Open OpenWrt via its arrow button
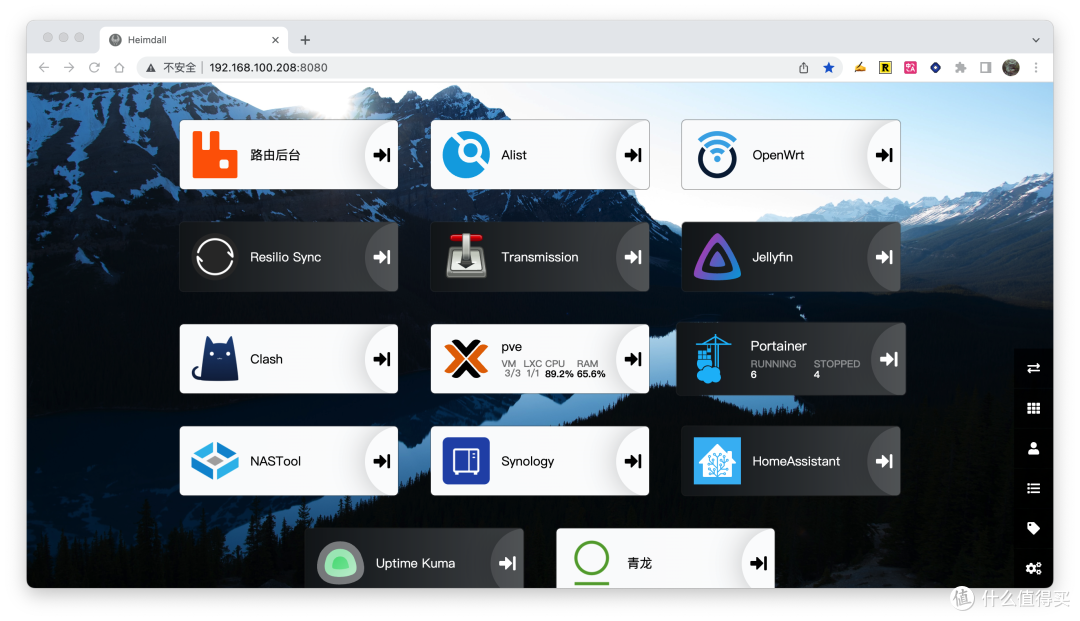Viewport: 1080px width, 621px height. [x=884, y=155]
